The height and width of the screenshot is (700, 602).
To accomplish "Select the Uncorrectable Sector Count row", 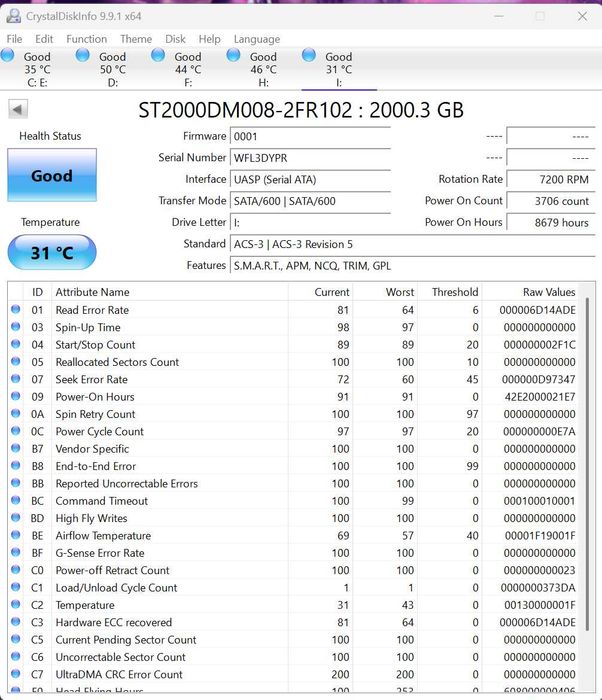I will 294,657.
